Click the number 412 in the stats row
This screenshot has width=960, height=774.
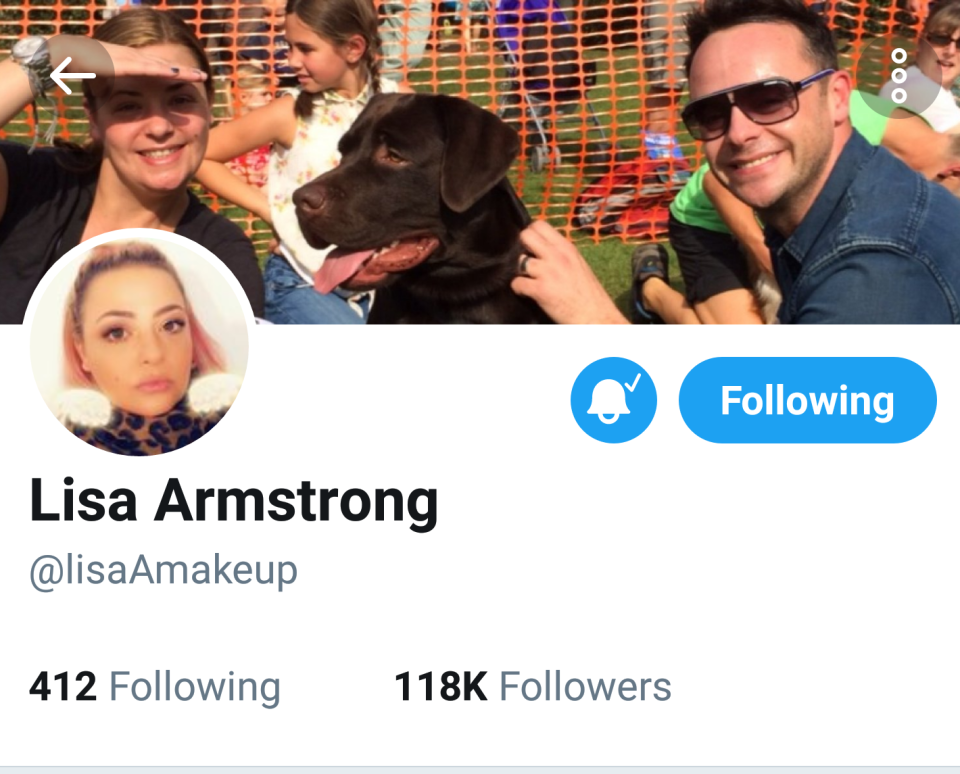pyautogui.click(x=62, y=686)
